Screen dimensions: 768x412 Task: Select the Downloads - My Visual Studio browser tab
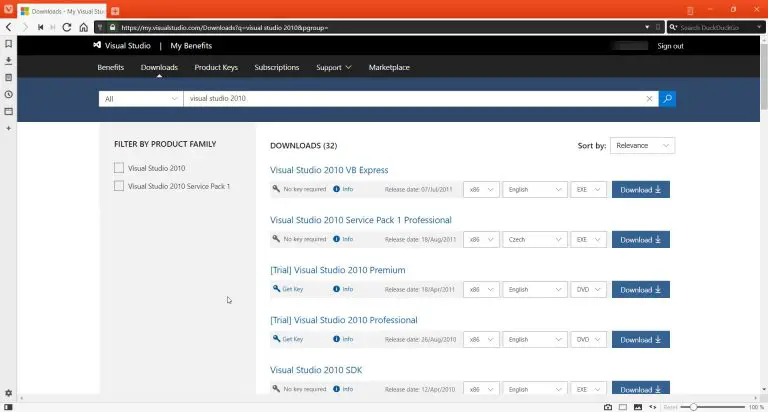click(x=62, y=11)
